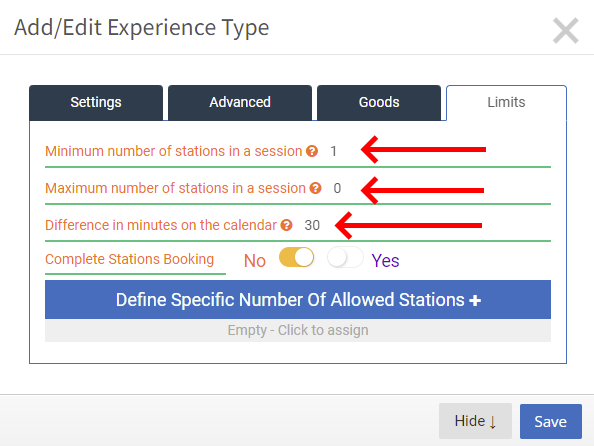594x446 pixels.
Task: Click help icon for maximum stations
Action: tap(315, 188)
